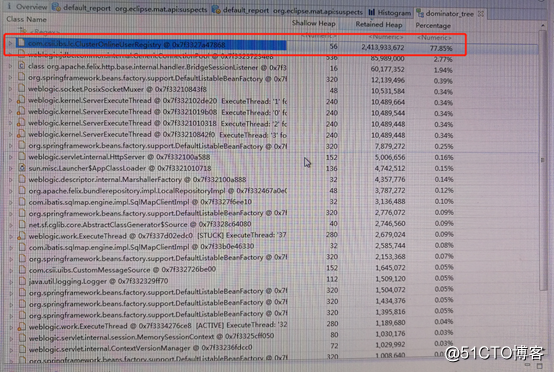Expand ClusterOnlineUserRegistry row
This screenshot has width=554, height=372.
pos(10,43)
